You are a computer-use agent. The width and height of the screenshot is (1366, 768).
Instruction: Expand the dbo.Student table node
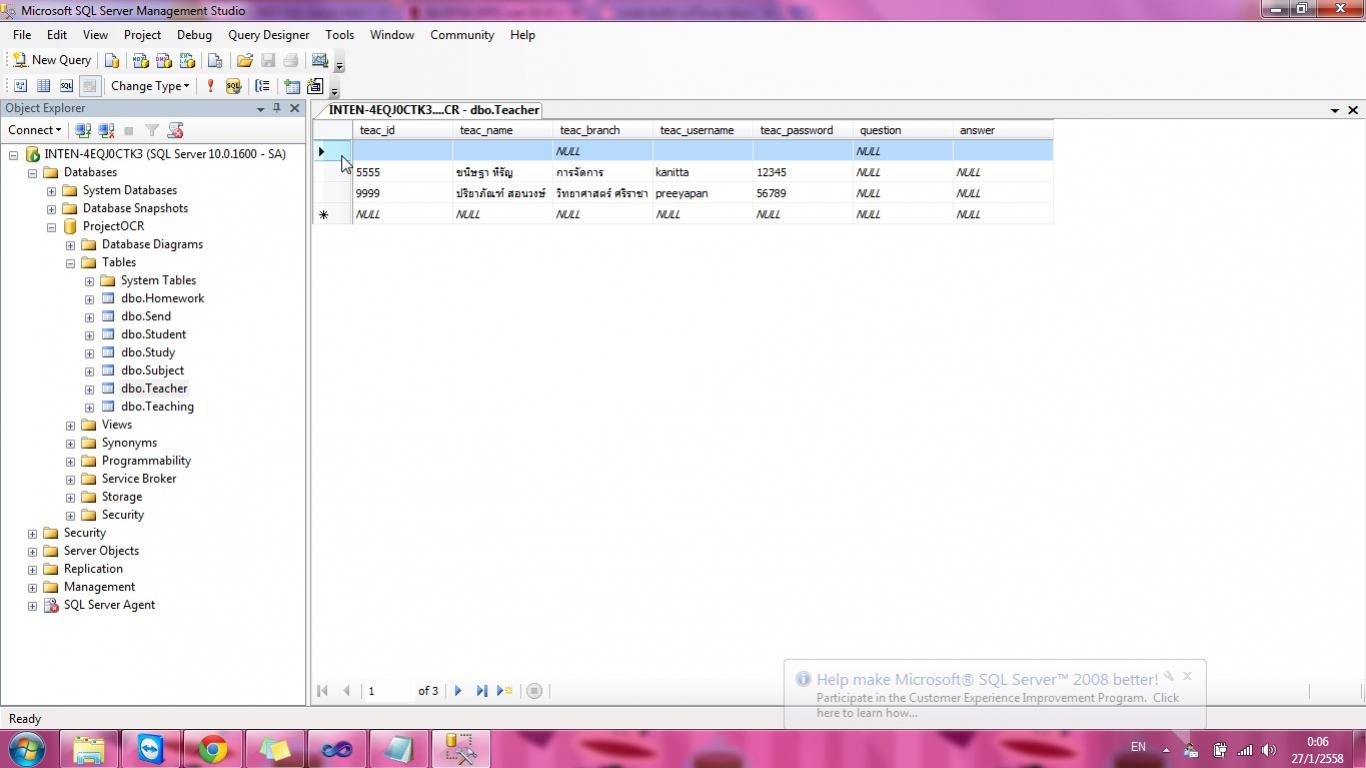click(89, 335)
